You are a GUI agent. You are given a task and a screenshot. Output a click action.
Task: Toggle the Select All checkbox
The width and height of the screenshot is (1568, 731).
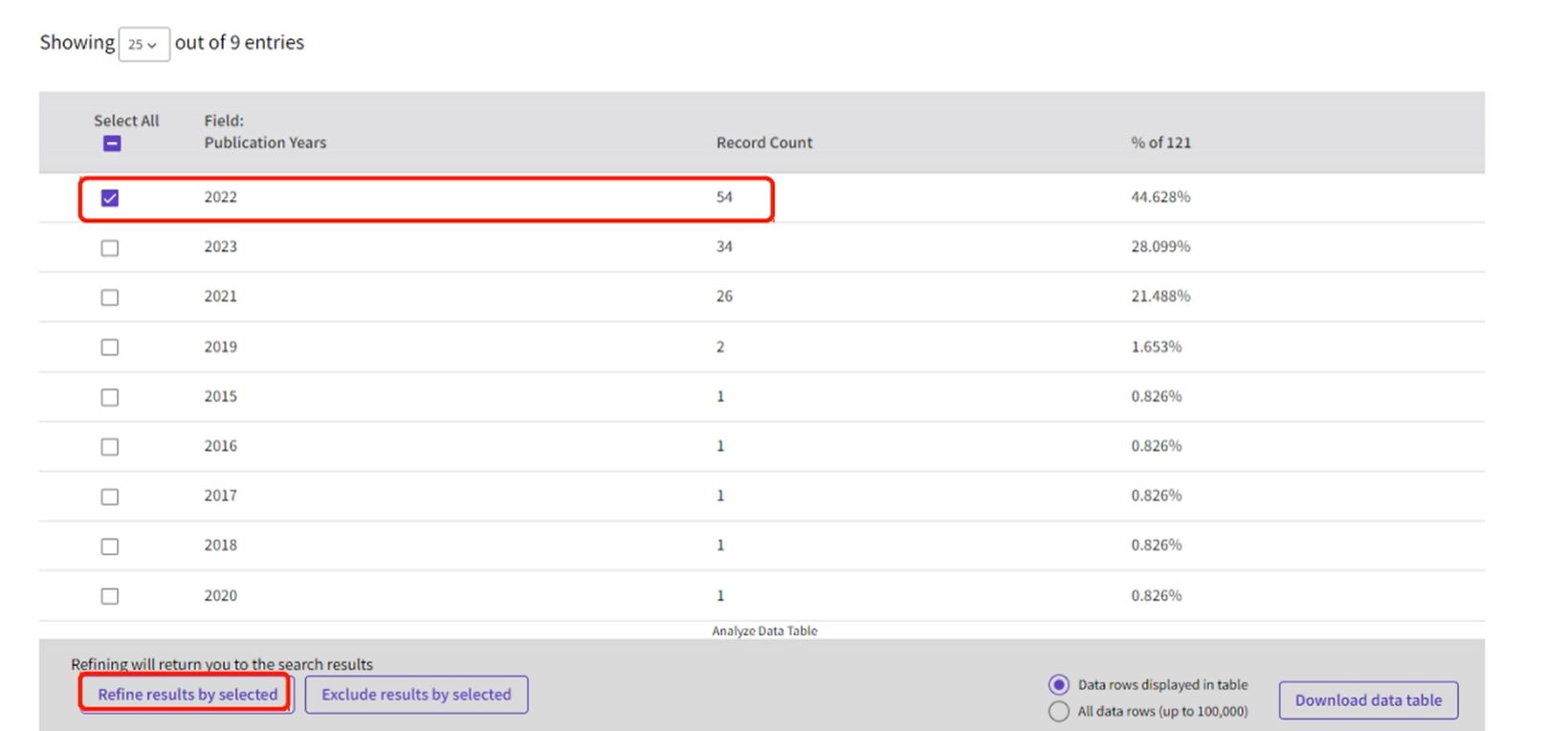tap(112, 144)
